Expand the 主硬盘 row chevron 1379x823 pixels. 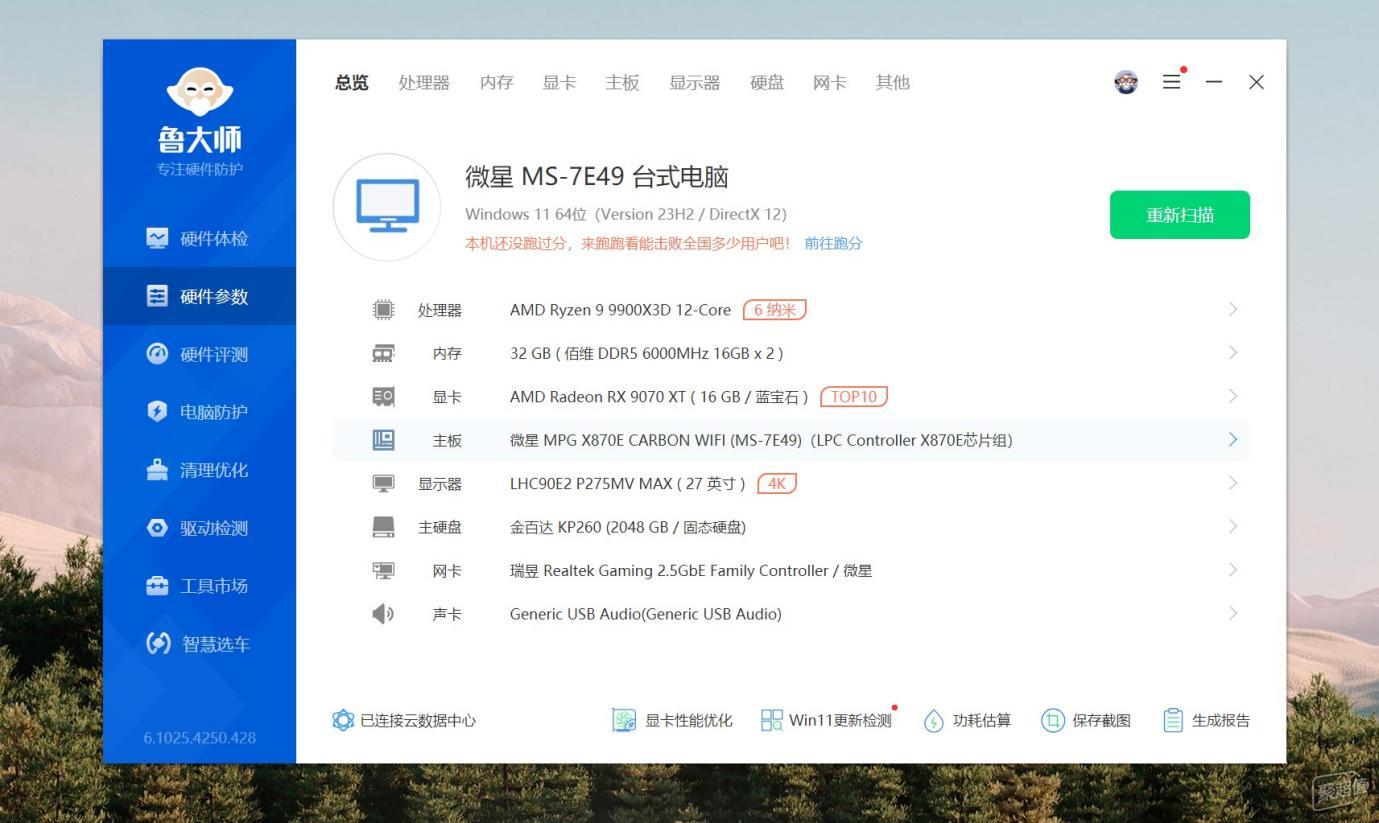click(x=1232, y=526)
